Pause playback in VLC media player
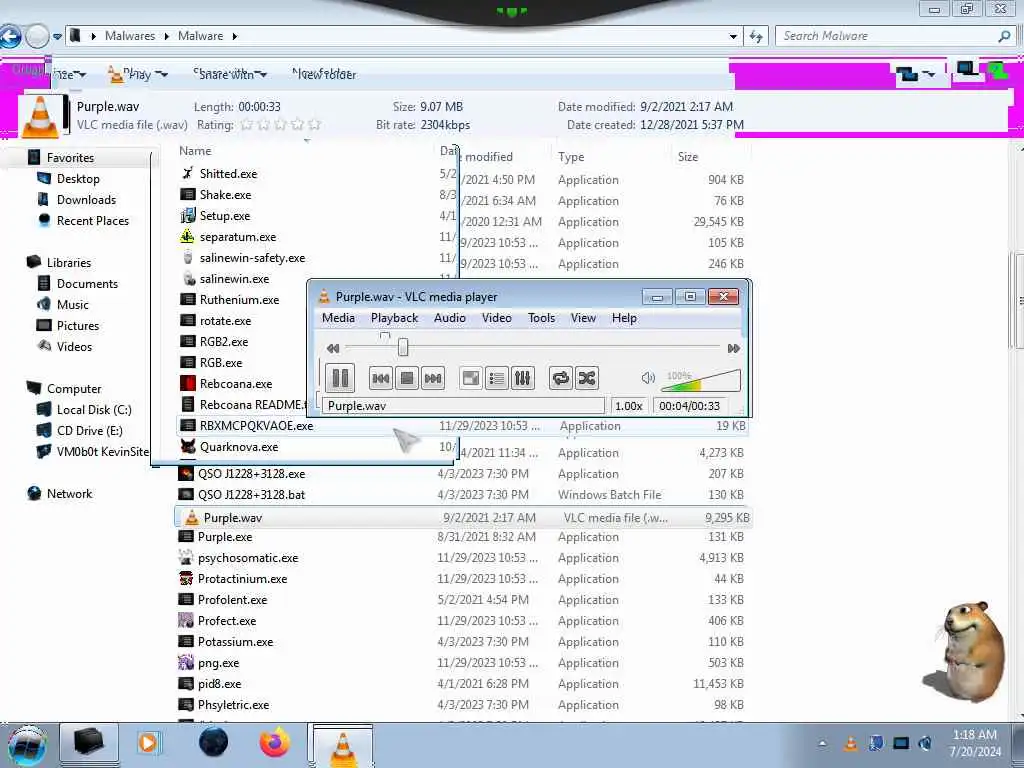Screen dimensions: 1024x768 pos(340,377)
